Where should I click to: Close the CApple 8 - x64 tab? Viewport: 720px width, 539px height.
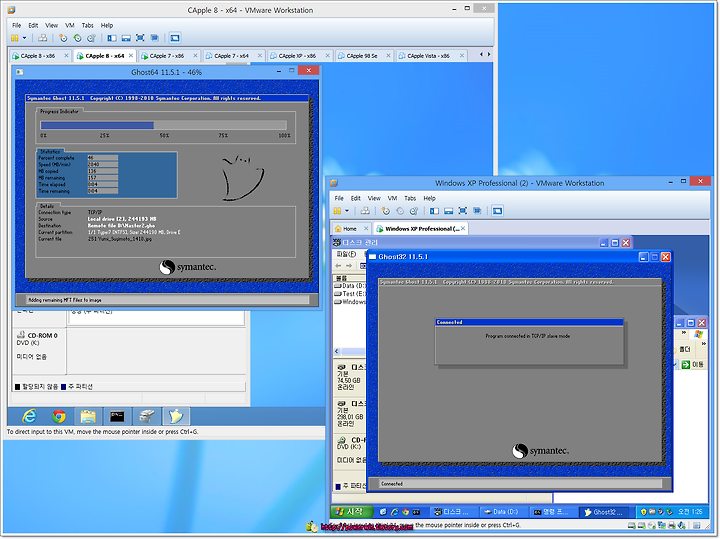click(131, 56)
